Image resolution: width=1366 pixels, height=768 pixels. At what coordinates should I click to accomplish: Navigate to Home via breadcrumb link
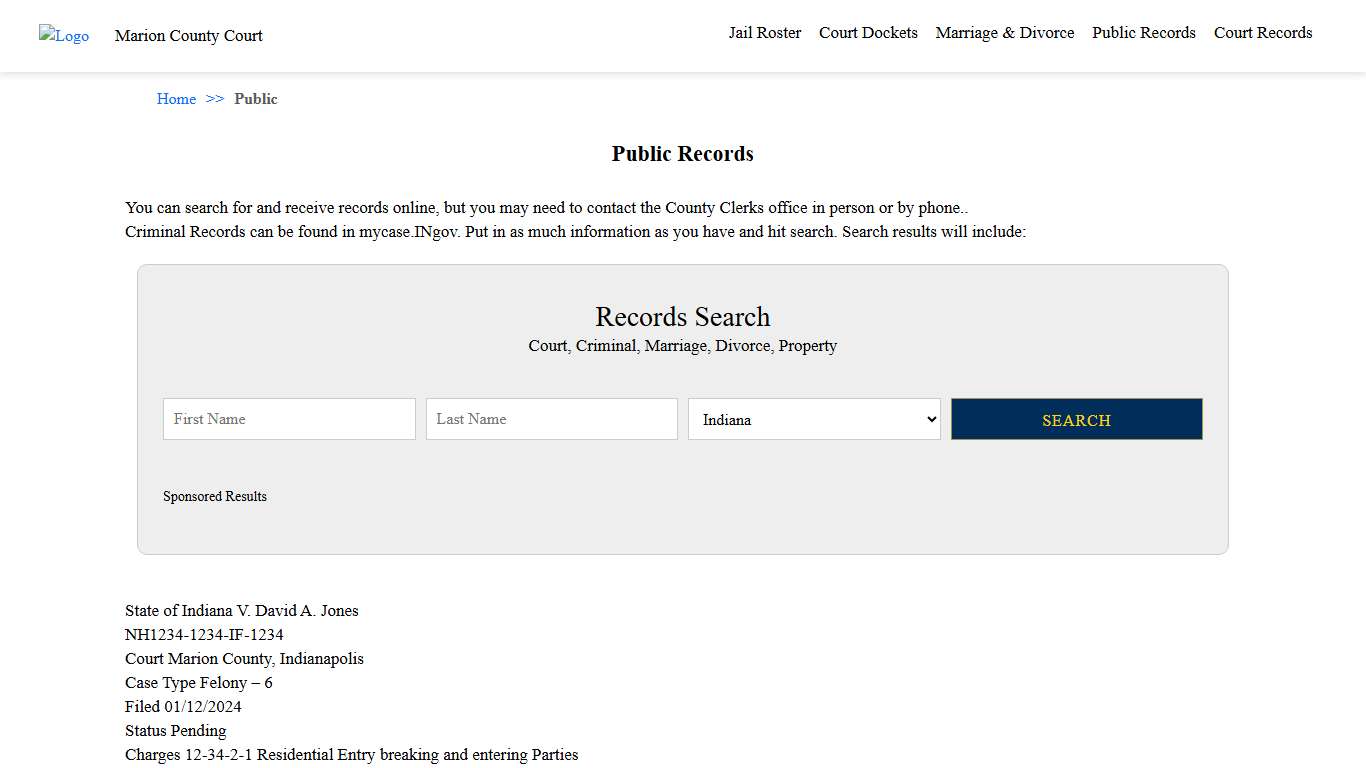(176, 98)
